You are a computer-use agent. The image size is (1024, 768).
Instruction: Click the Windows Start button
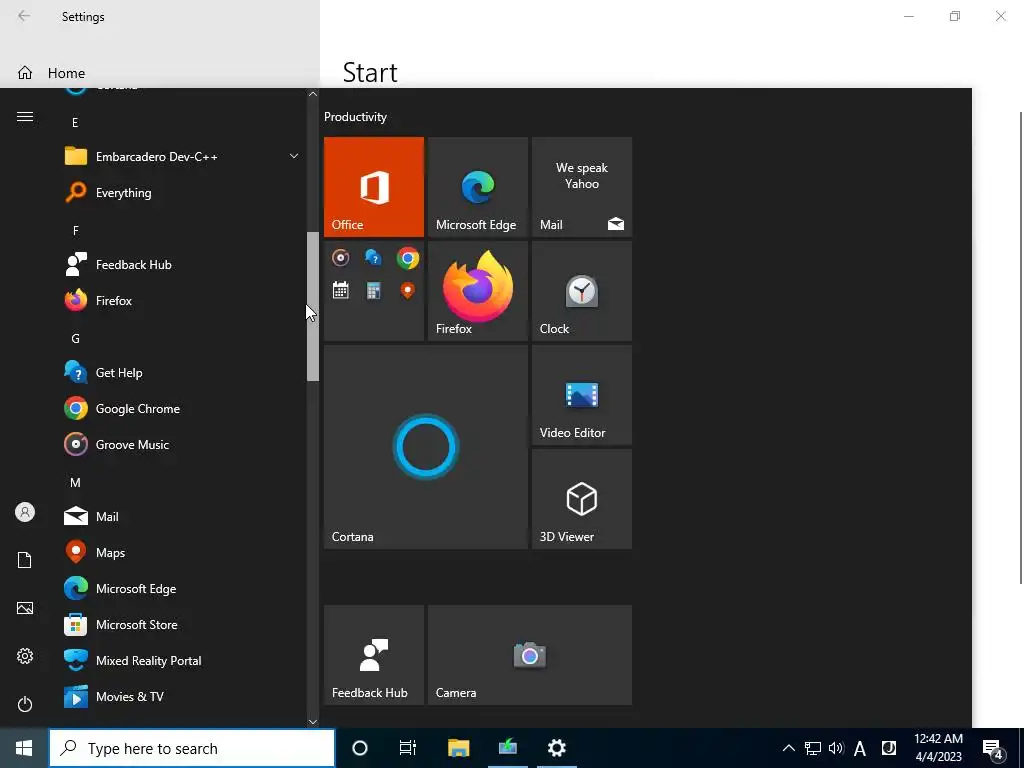pyautogui.click(x=24, y=748)
